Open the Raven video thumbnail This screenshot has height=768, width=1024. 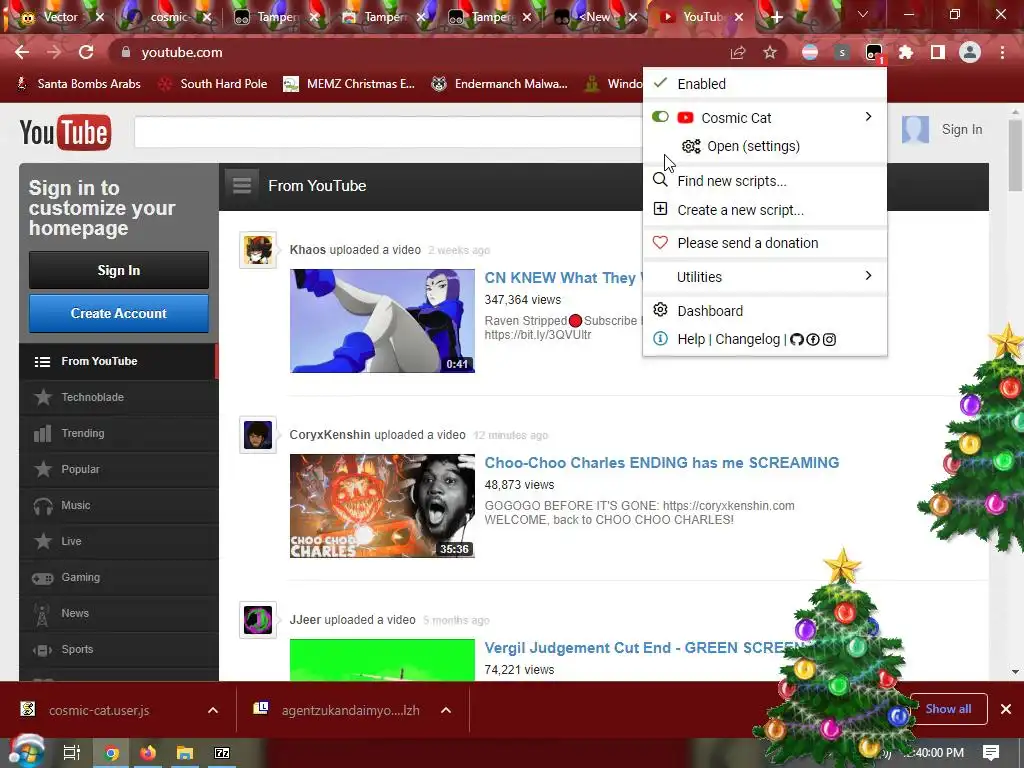pos(382,321)
